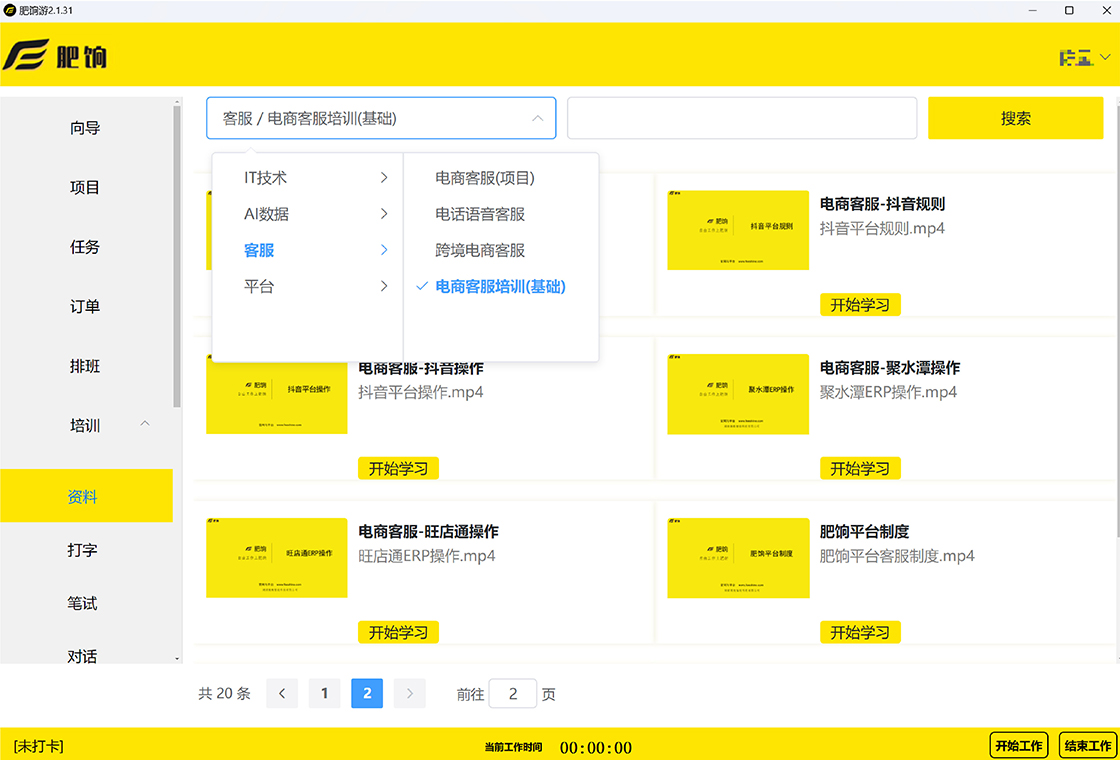The width and height of the screenshot is (1120, 760).
Task: Start learning 电商客服-旺店通操作
Action: click(x=398, y=631)
